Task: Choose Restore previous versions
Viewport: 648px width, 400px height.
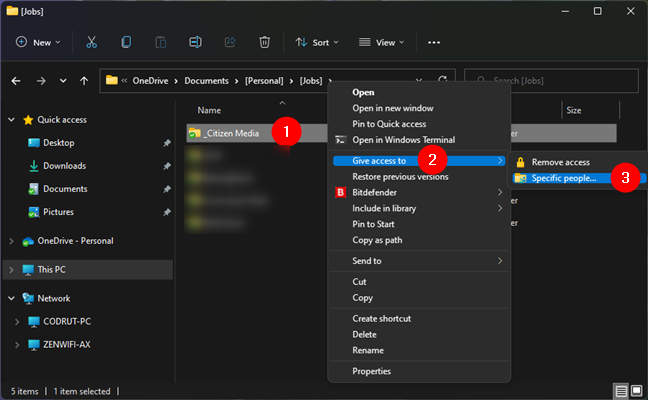Action: 419,177
